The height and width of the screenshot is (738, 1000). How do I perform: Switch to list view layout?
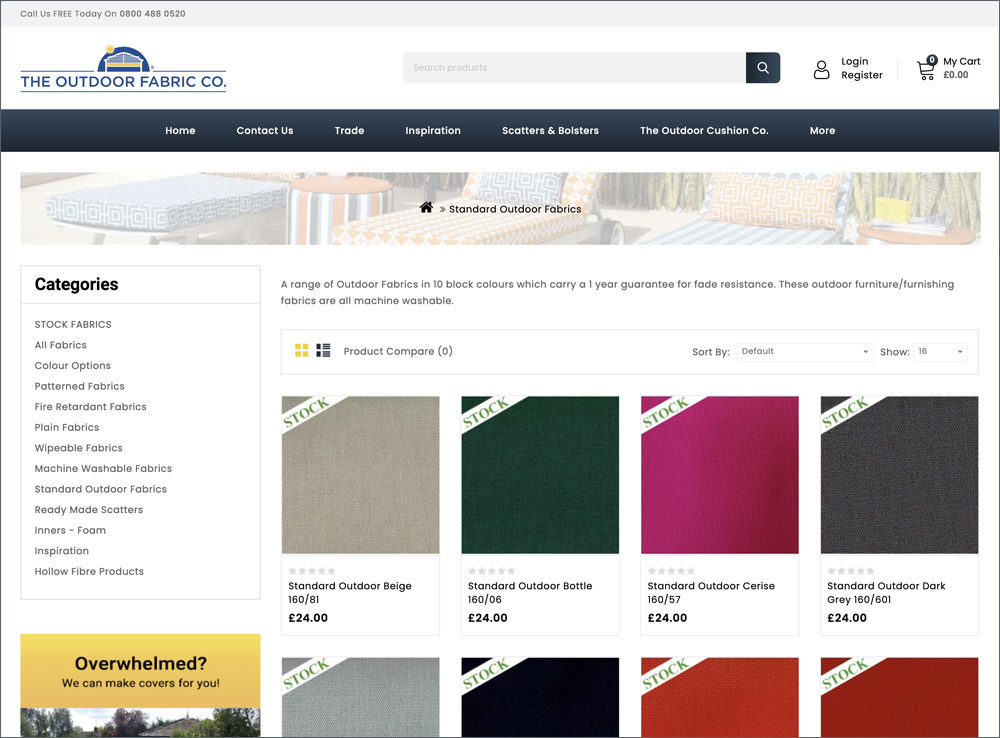pyautogui.click(x=323, y=351)
